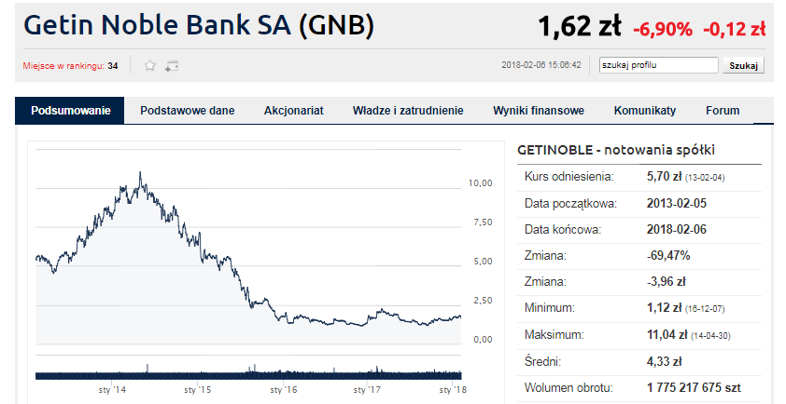Screen dimensions: 786x404
Task: Open the Komunikaty tab
Action: pos(645,111)
